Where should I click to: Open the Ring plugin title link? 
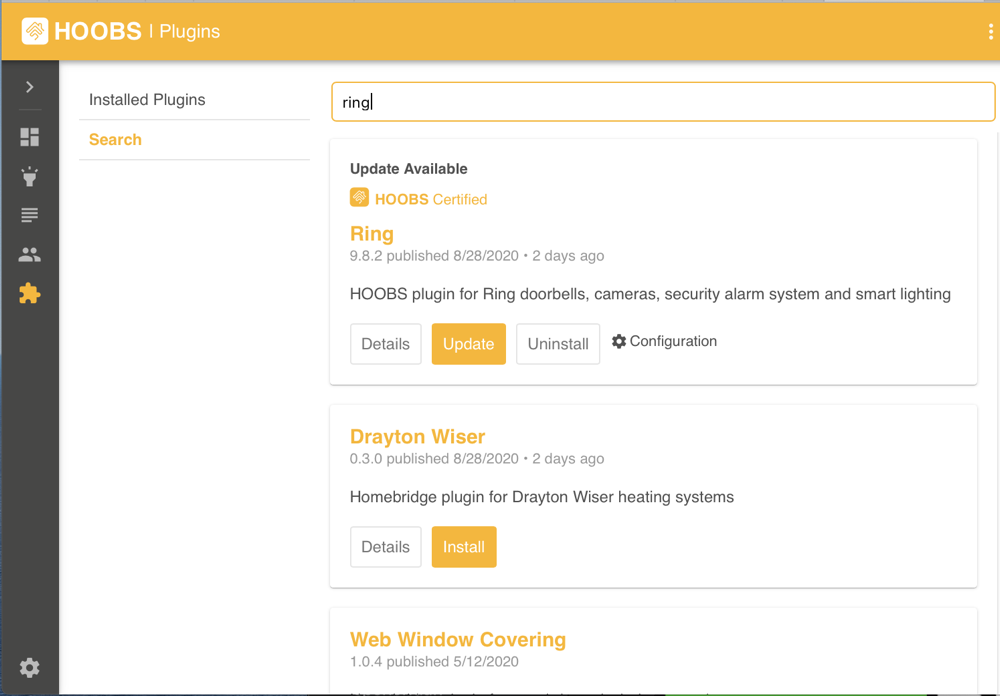[x=372, y=234]
